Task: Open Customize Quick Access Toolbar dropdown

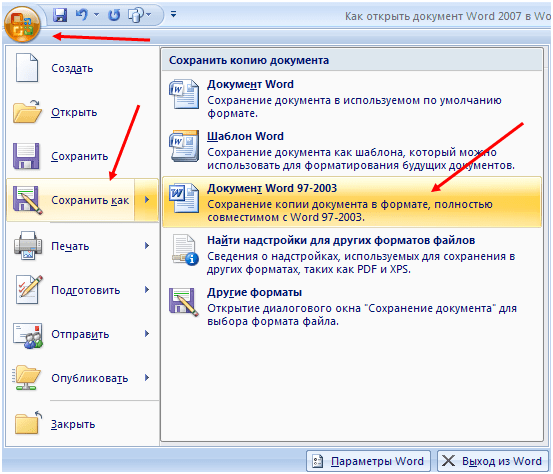Action: [173, 14]
